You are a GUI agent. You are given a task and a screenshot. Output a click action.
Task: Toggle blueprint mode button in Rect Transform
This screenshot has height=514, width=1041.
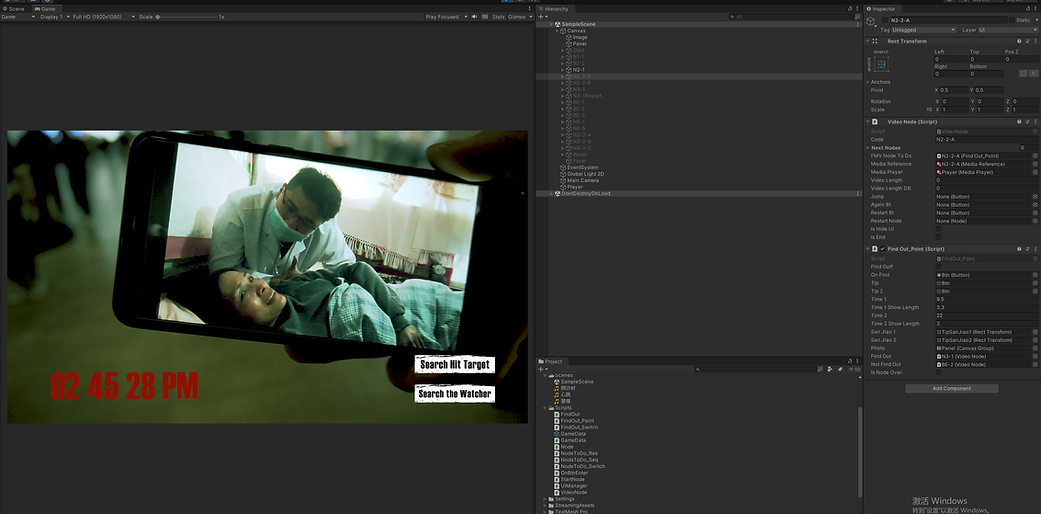[1024, 73]
